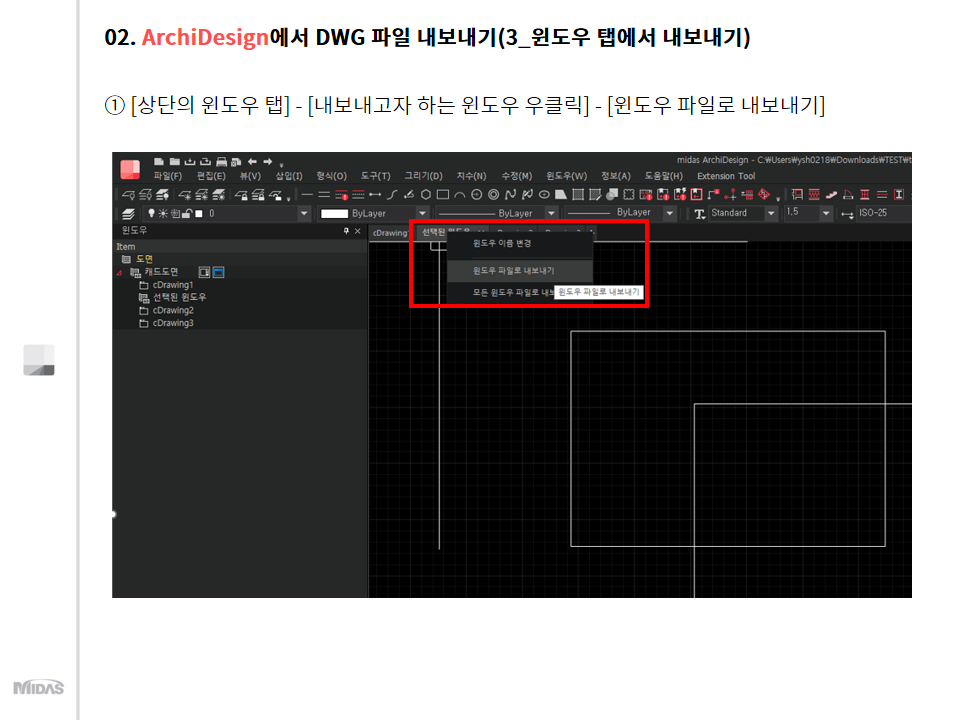Screen dimensions: 960x720
Task: Open the 1.5 text height dropdown
Action: pyautogui.click(x=826, y=213)
